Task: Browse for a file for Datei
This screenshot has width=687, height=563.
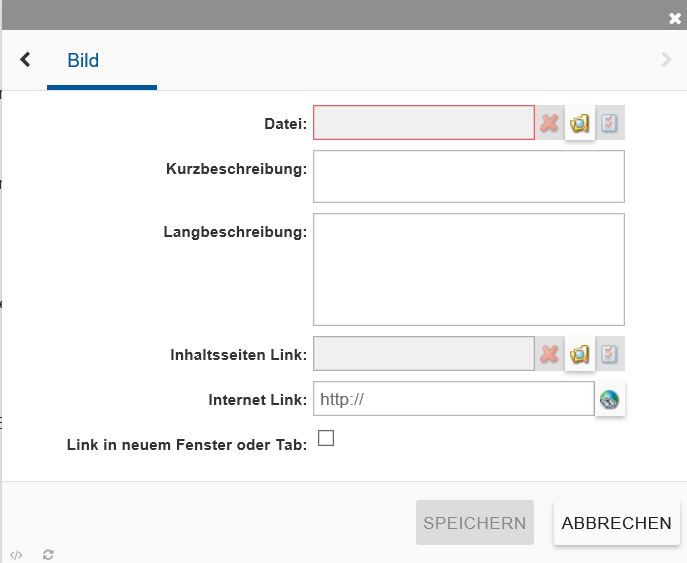Action: point(580,123)
